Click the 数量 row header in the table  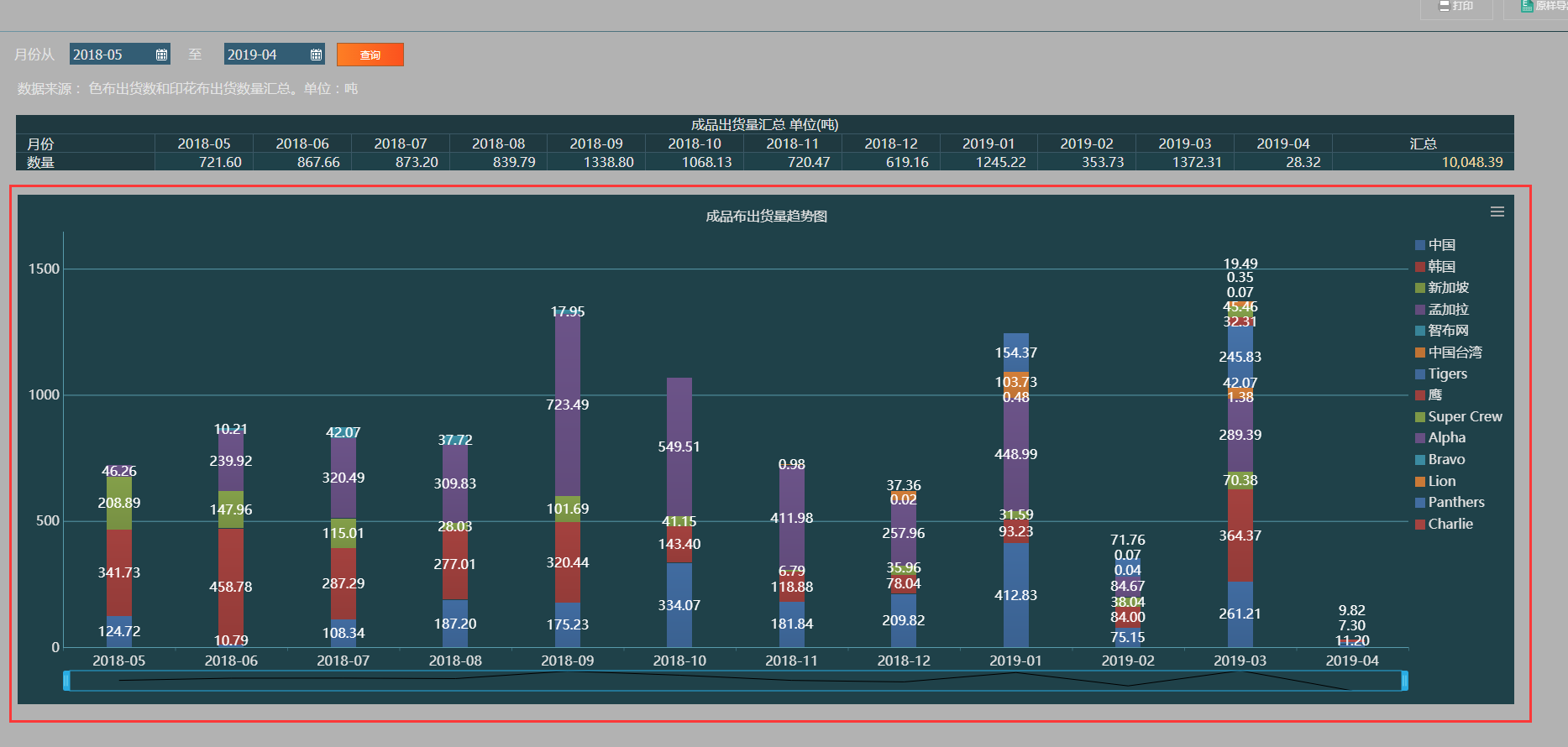pos(85,162)
